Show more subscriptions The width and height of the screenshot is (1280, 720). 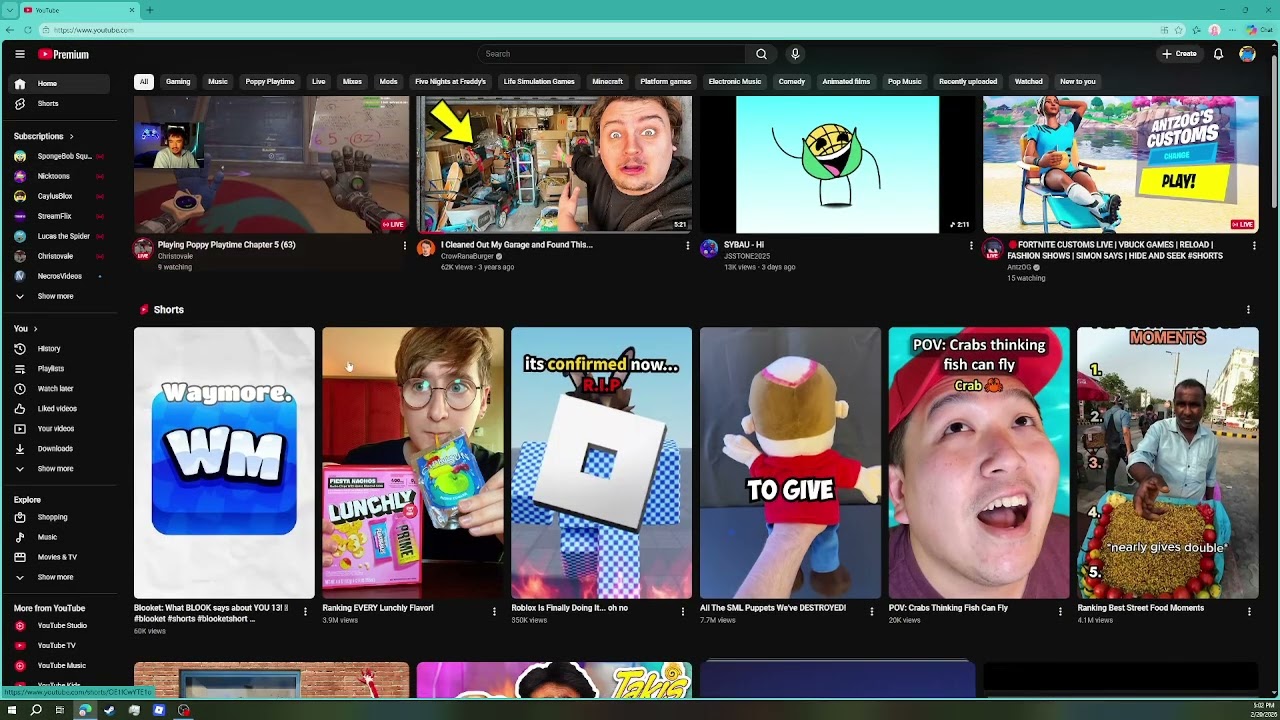point(60,296)
